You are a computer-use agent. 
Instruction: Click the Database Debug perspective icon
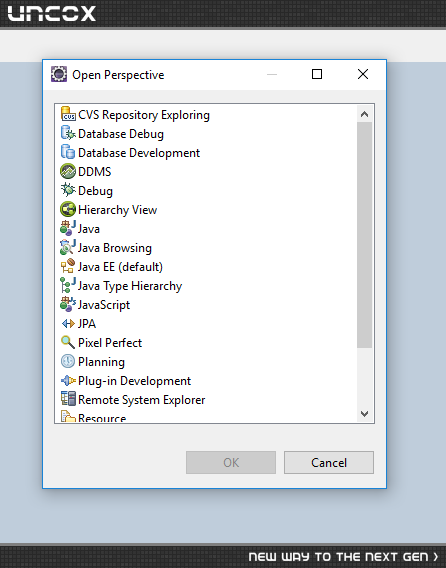68,133
